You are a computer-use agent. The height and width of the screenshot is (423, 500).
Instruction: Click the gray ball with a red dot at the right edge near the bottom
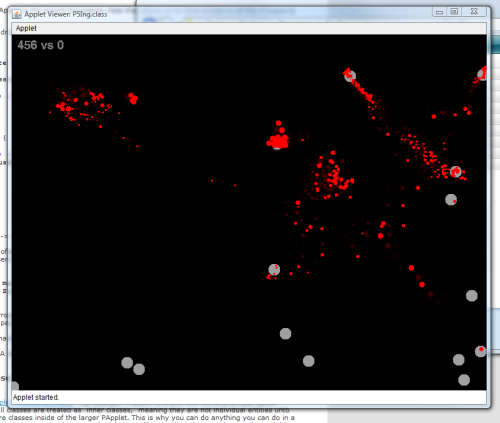click(480, 351)
